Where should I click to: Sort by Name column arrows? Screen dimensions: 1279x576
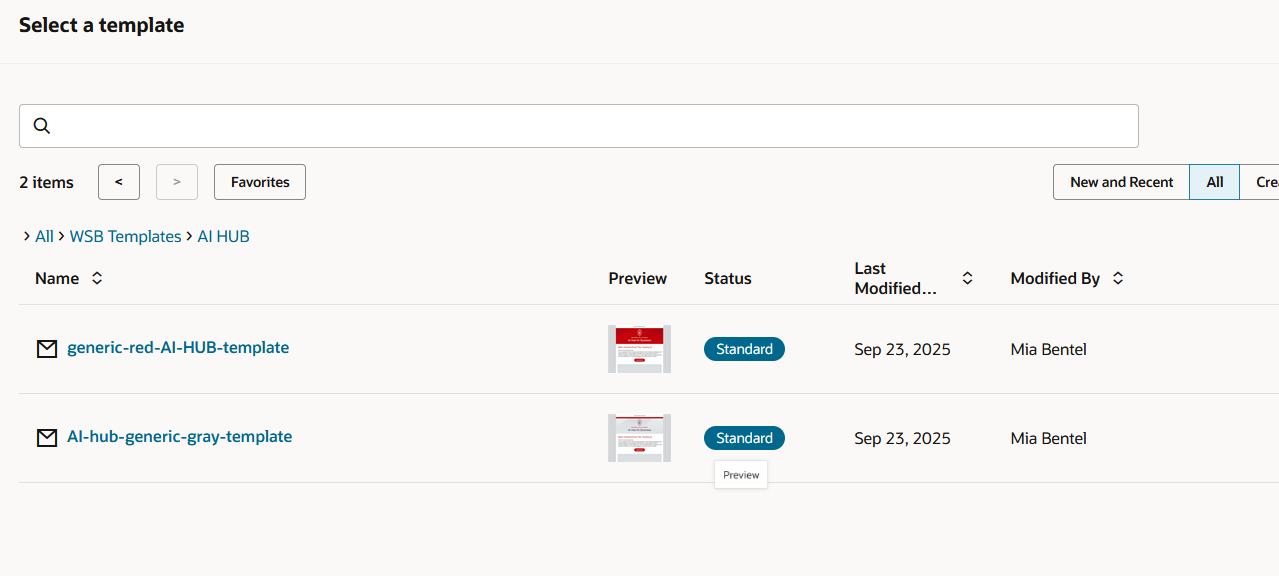(97, 279)
